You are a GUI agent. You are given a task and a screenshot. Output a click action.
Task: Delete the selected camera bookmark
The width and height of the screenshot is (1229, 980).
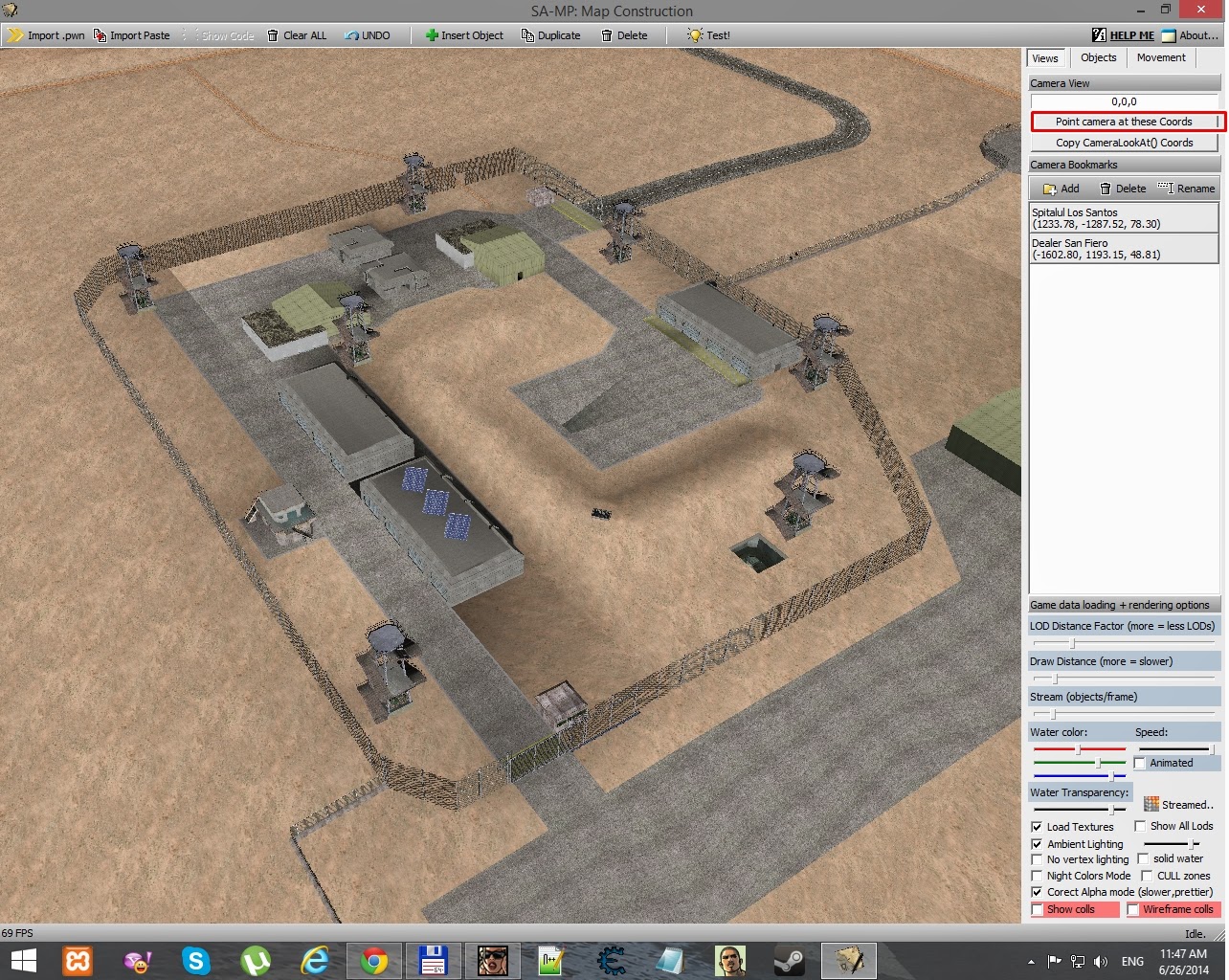pyautogui.click(x=1122, y=189)
